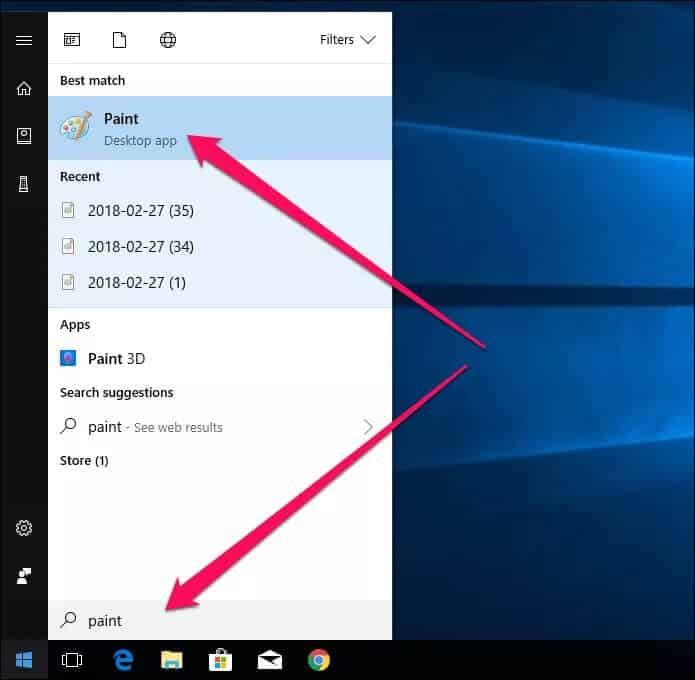
Task: Click the Paint 3D app icon
Action: click(68, 358)
